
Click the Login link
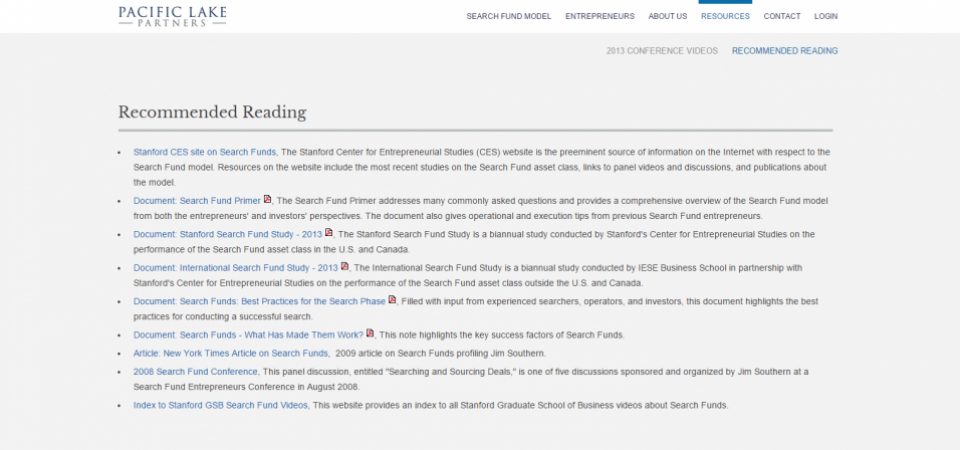(826, 17)
